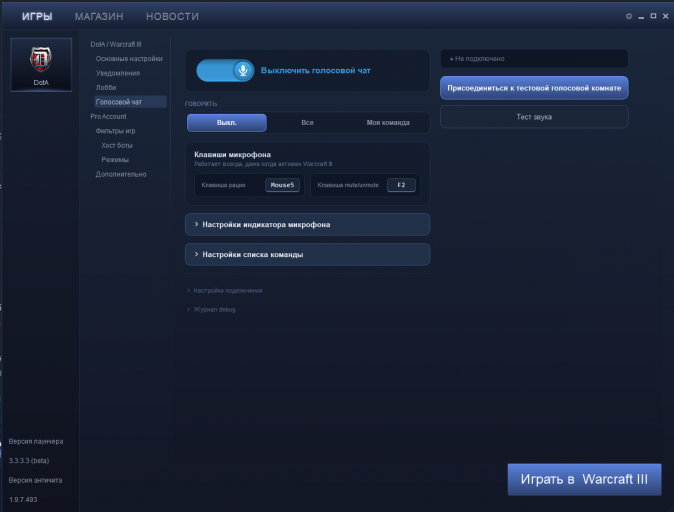
Task: Maximize the launcher window
Action: point(653,16)
